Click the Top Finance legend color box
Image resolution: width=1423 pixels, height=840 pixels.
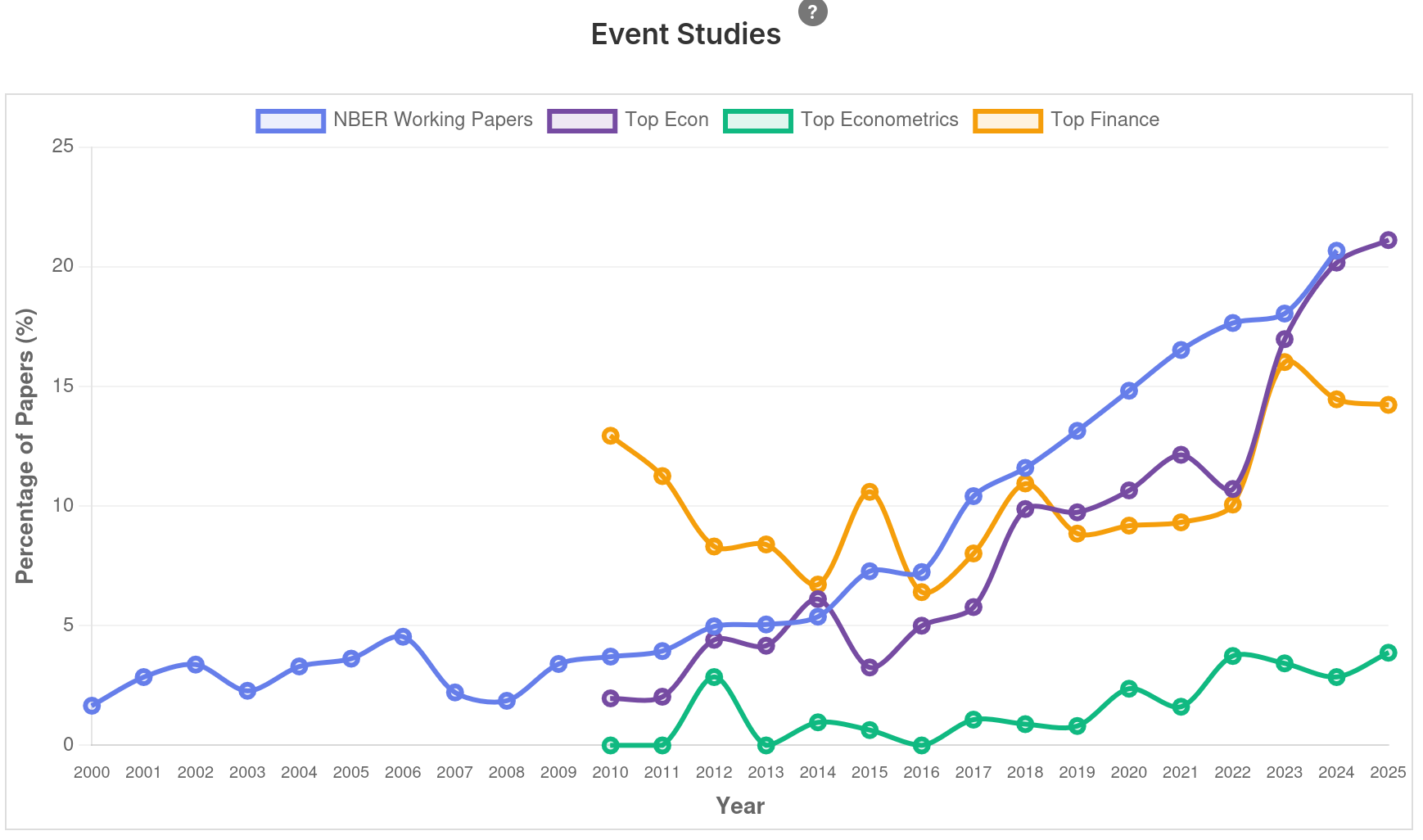(x=1008, y=121)
